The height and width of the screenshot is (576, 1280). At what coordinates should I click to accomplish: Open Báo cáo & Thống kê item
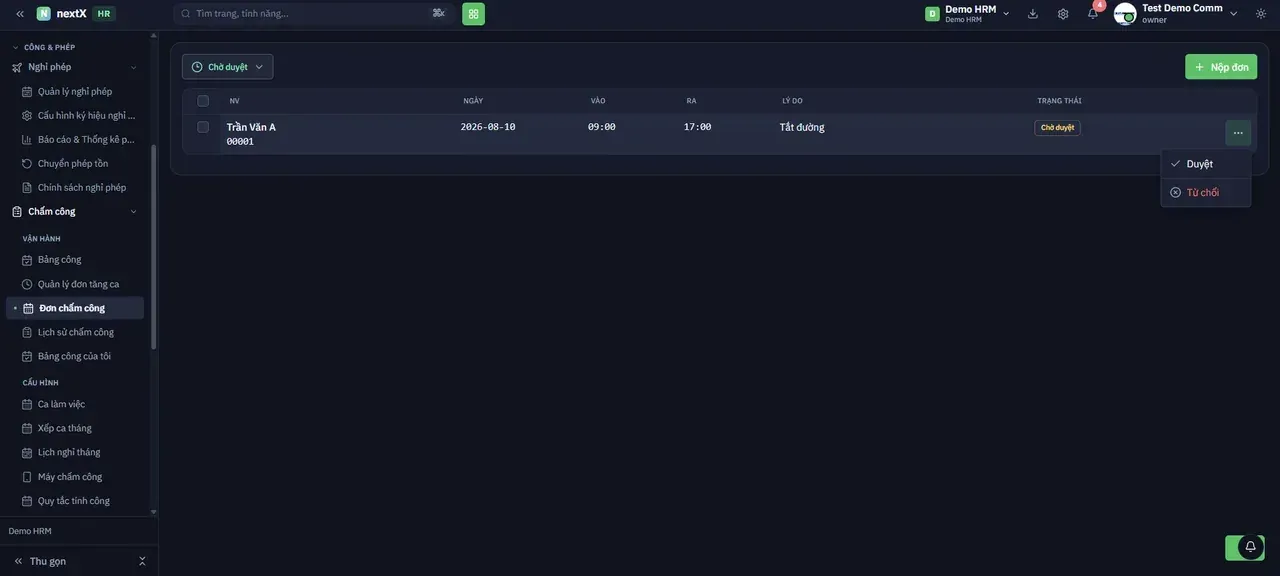tap(80, 140)
